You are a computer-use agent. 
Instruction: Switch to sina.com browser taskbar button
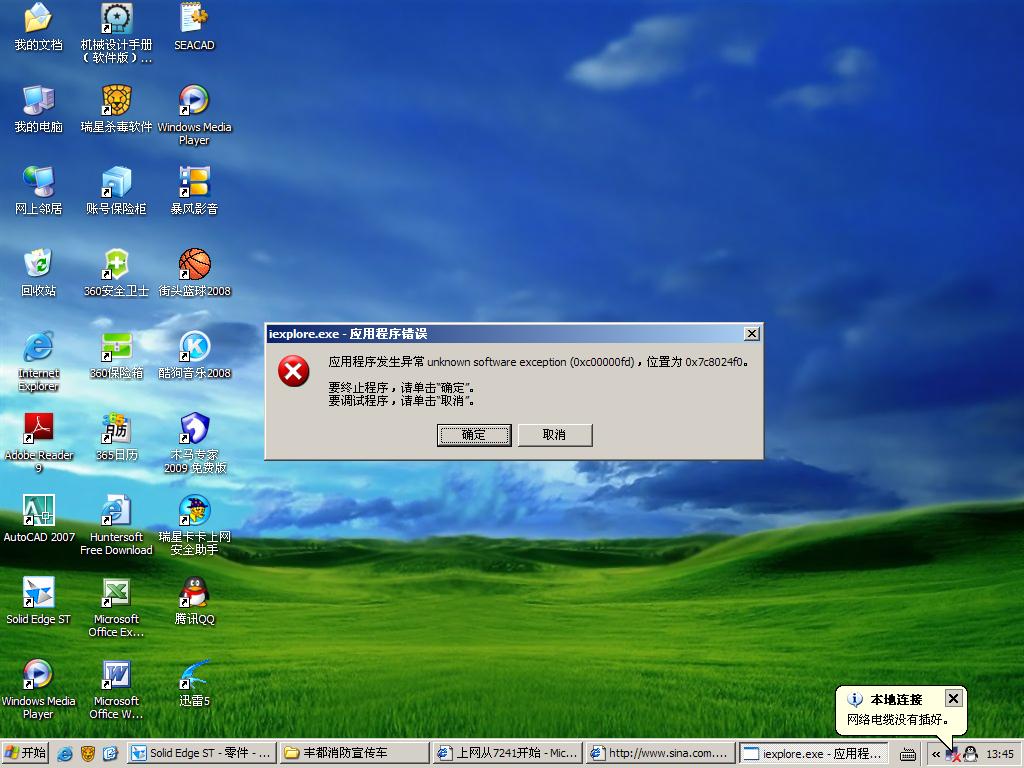tap(661, 754)
